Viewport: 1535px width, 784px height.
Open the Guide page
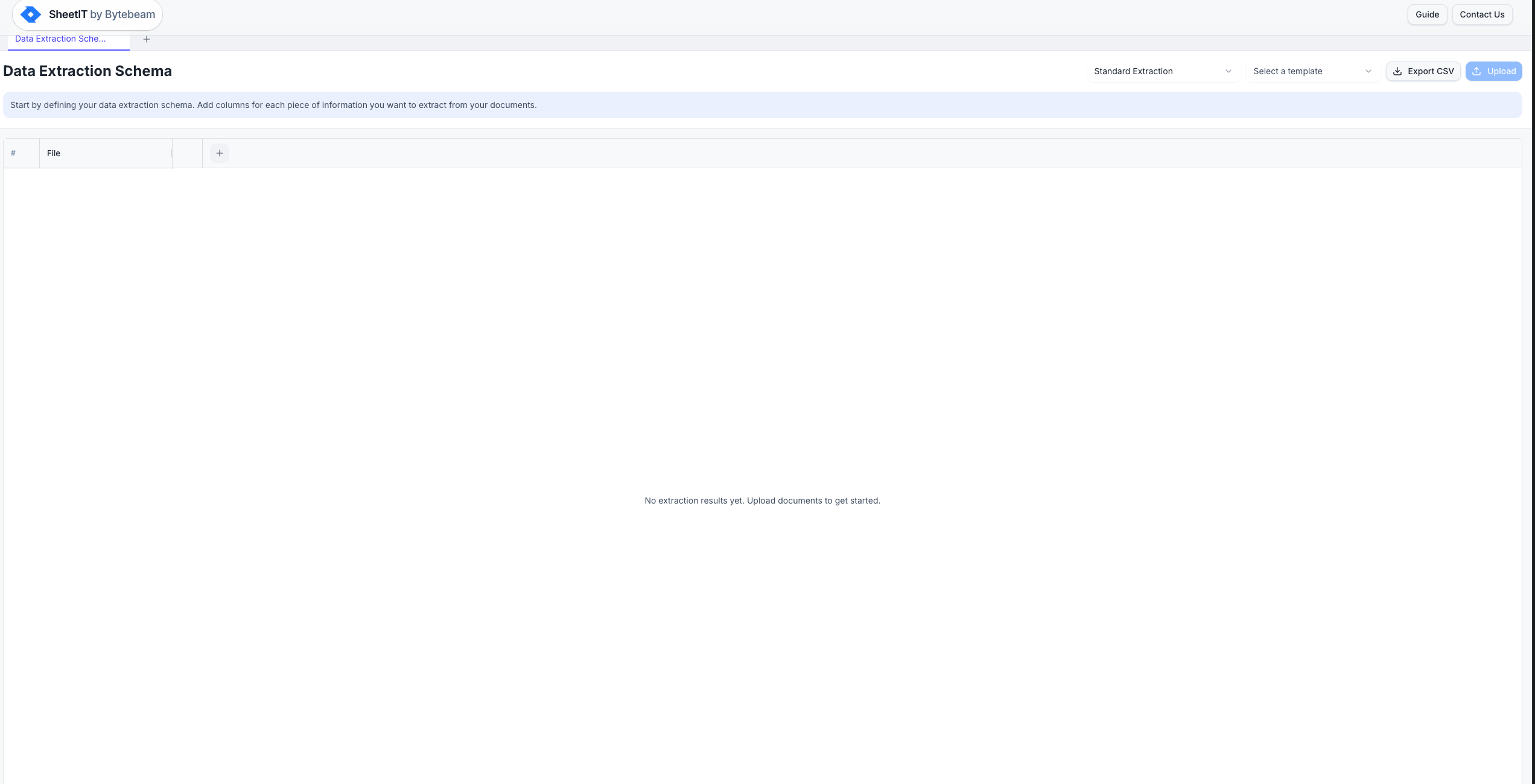(1427, 14)
